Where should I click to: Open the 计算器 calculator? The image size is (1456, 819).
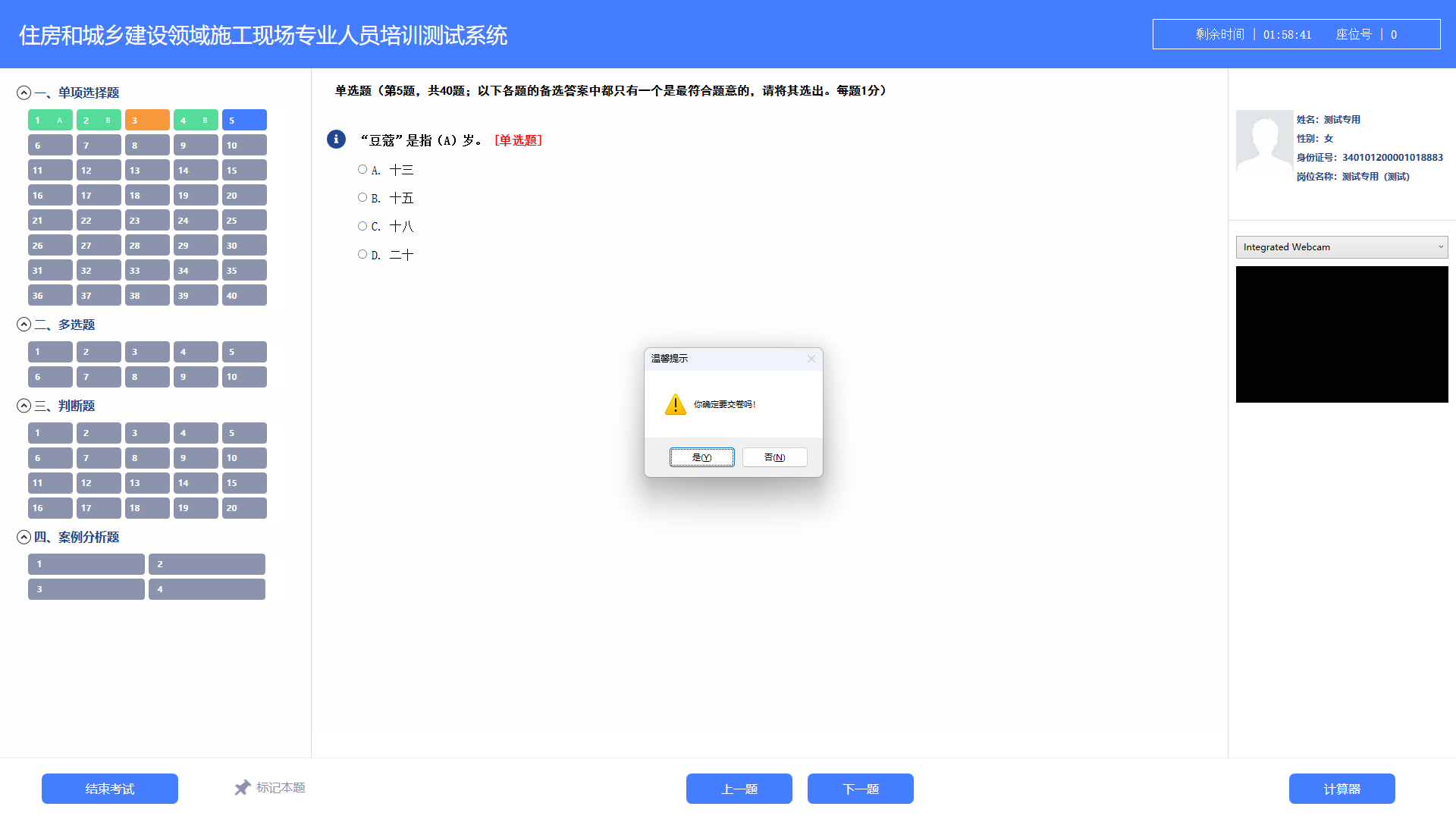1341,788
